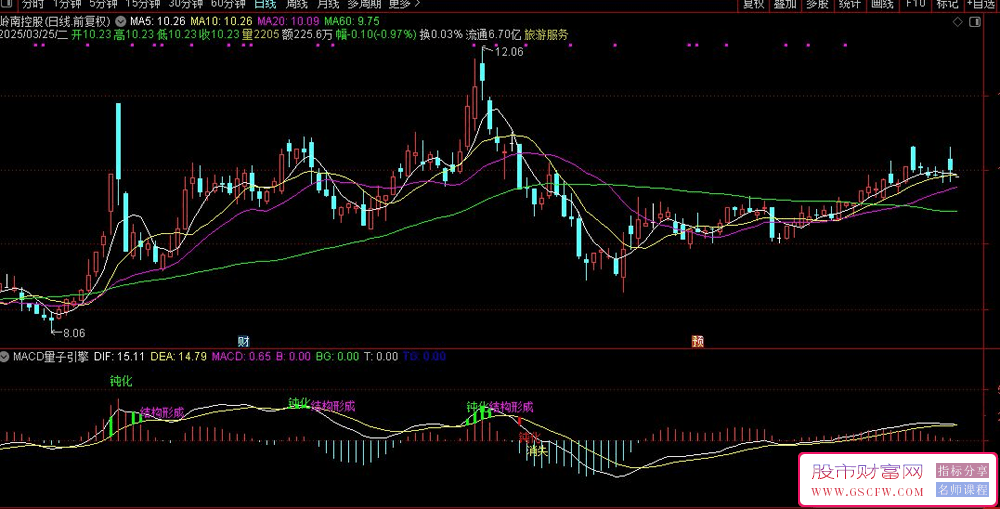Click the 统计 statistics button
This screenshot has height=509, width=1000.
pyautogui.click(x=849, y=4)
